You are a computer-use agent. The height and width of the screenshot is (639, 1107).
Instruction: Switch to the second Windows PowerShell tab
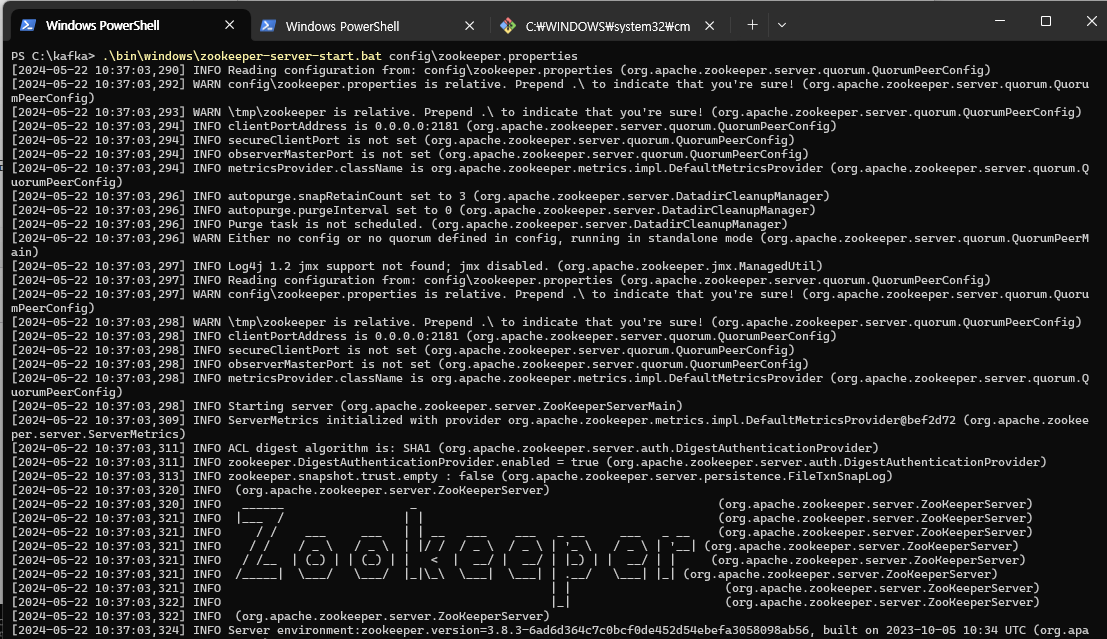click(x=370, y=25)
